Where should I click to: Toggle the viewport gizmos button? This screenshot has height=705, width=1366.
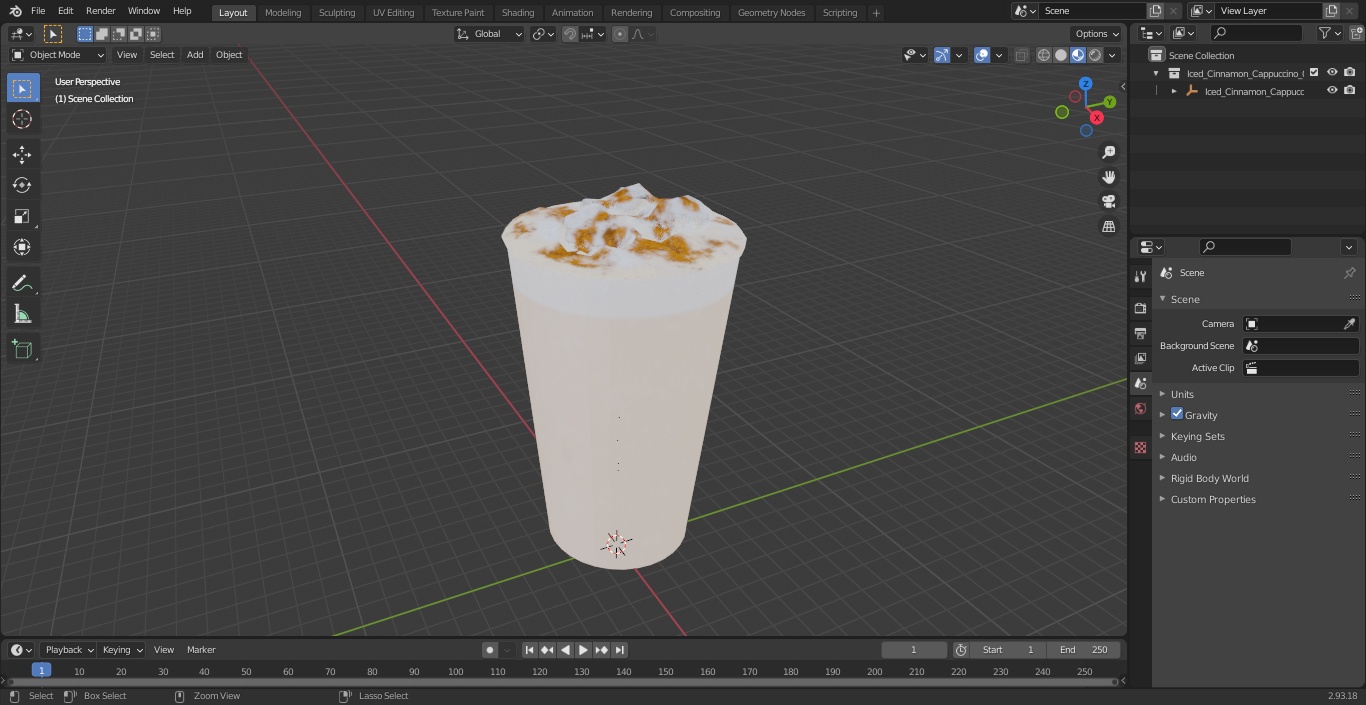point(941,55)
